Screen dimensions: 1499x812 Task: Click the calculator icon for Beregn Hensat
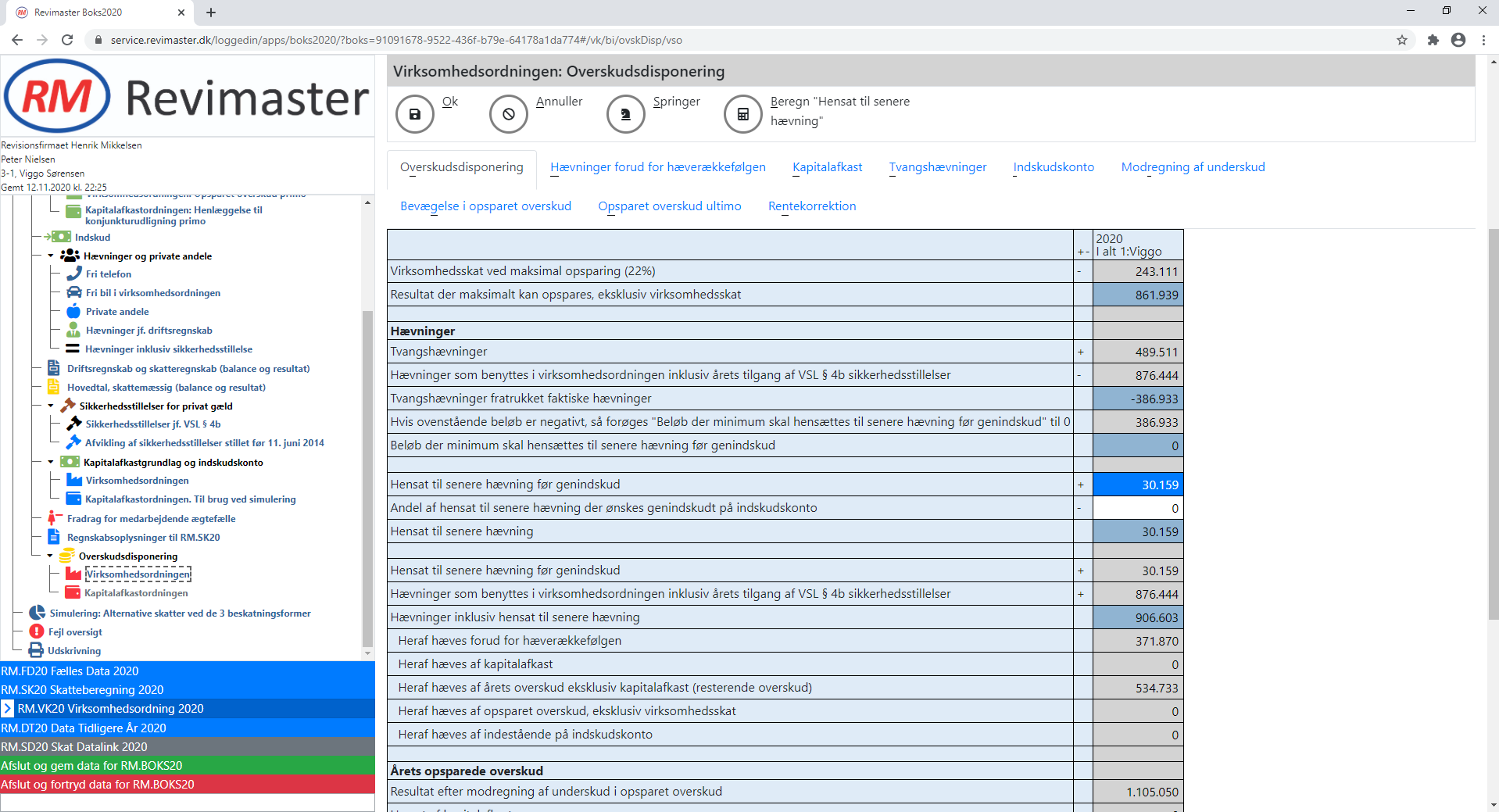(743, 114)
